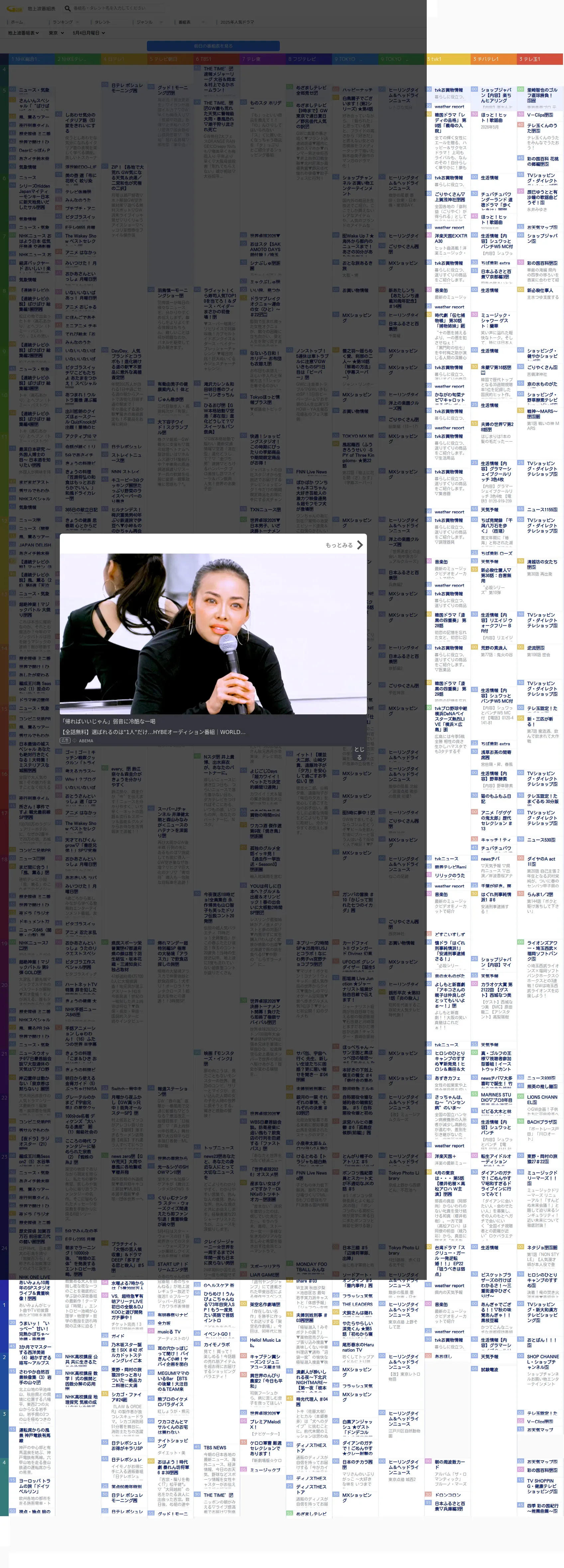The image size is (564, 1568).
Task: Select the テレ玉1 channel header
Action: [x=540, y=59]
